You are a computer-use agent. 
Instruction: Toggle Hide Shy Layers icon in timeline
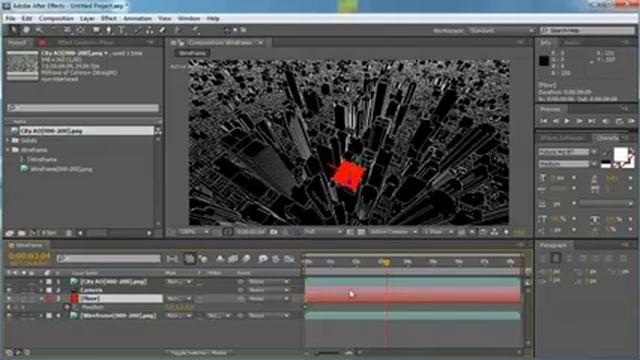point(220,259)
